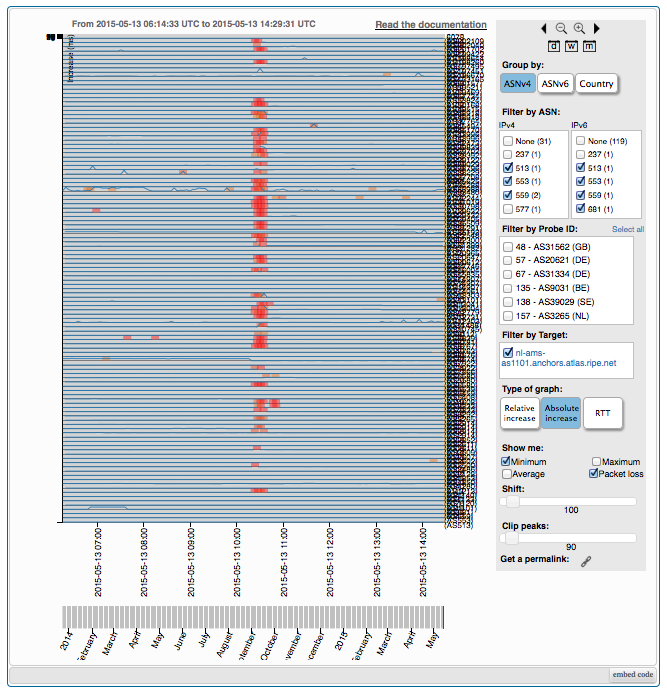Uncheck the Packet loss option
Image resolution: width=667 pixels, height=692 pixels.
[x=596, y=474]
